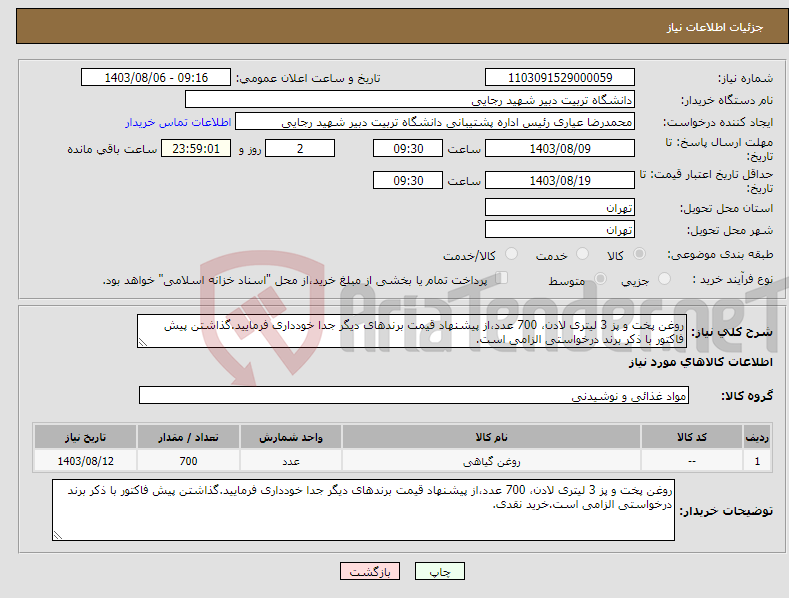Click the request creator name field
Viewport: 789px width, 598px height.
pos(435,122)
